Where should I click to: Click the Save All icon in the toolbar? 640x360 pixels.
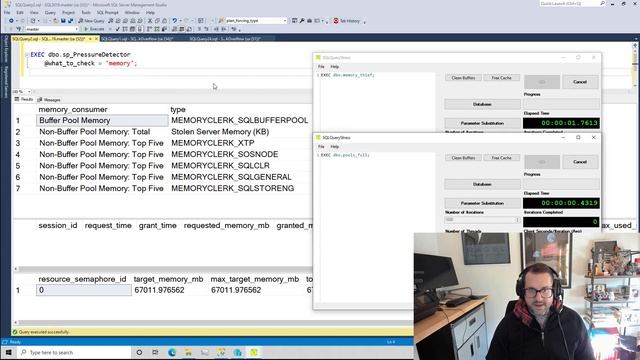point(70,20)
